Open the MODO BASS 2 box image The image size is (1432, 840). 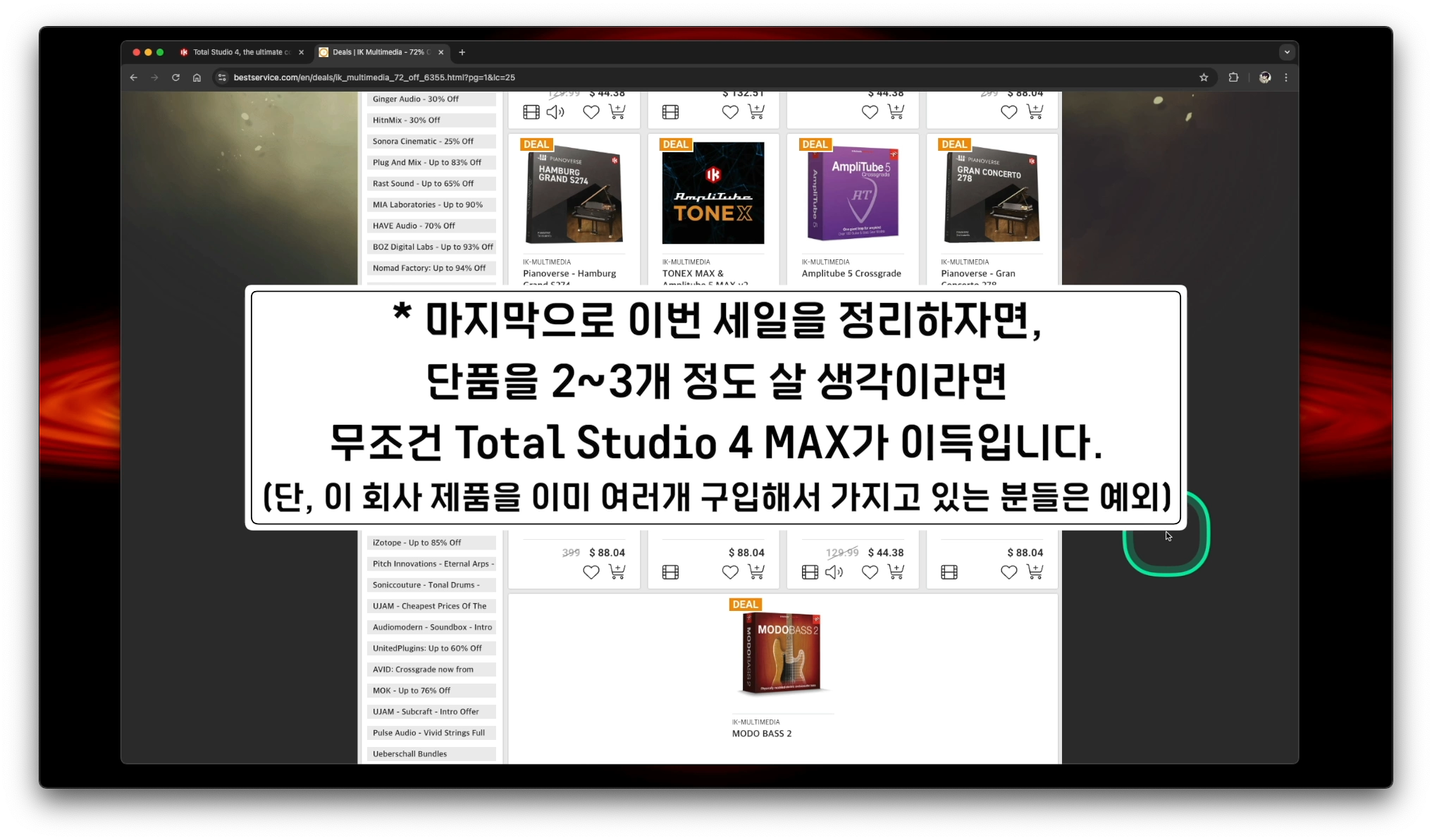click(x=782, y=654)
